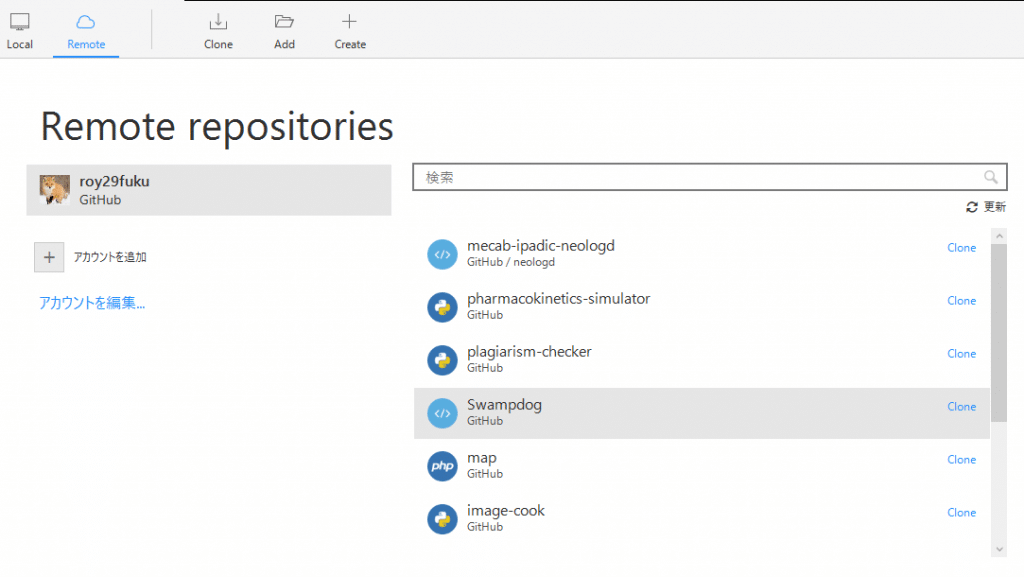Switch to the Remote tab

point(86,30)
